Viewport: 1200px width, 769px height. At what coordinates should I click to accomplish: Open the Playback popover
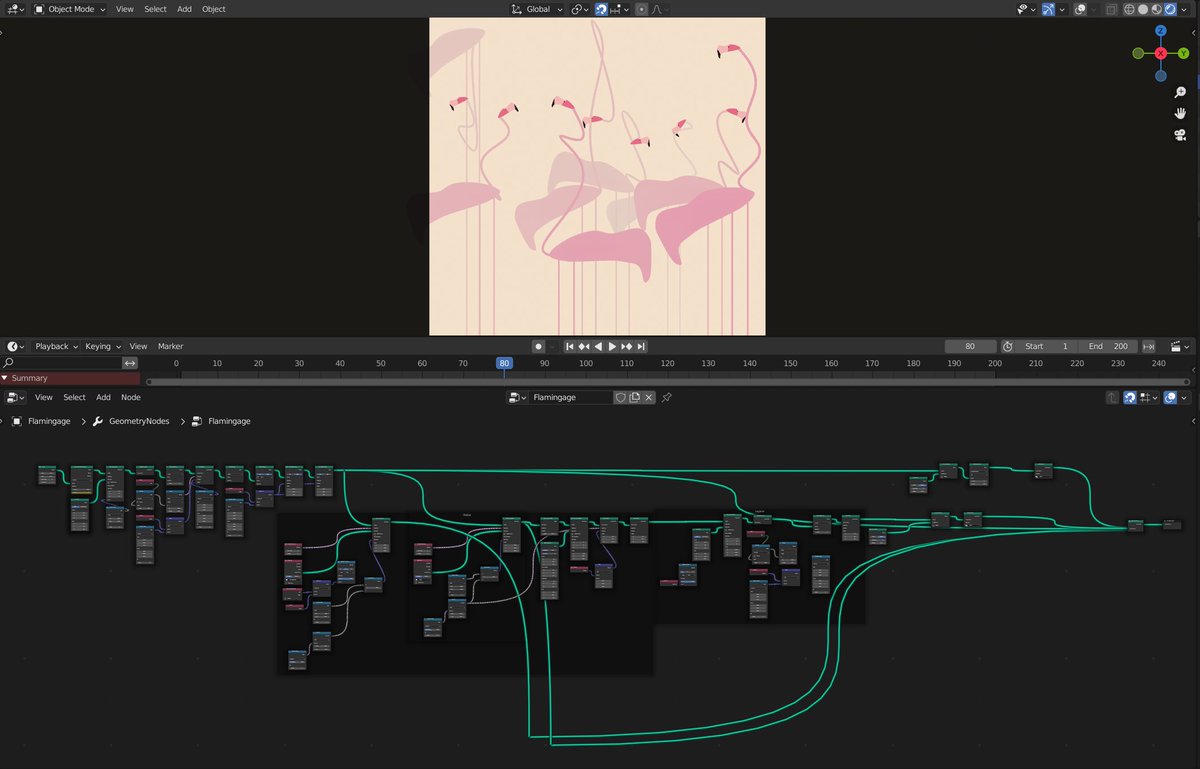tap(56, 346)
